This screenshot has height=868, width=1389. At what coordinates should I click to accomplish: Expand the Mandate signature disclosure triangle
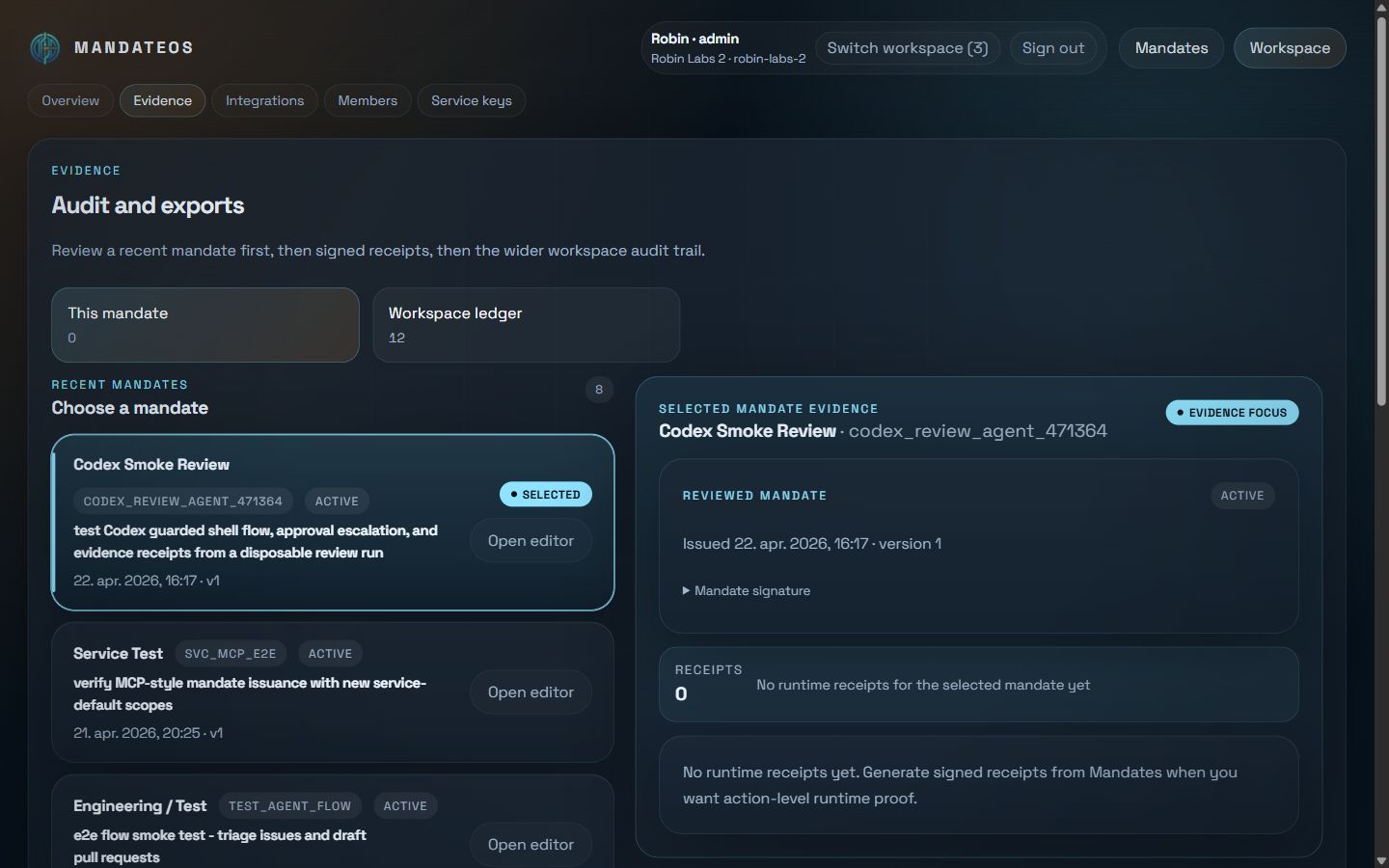[x=686, y=591]
